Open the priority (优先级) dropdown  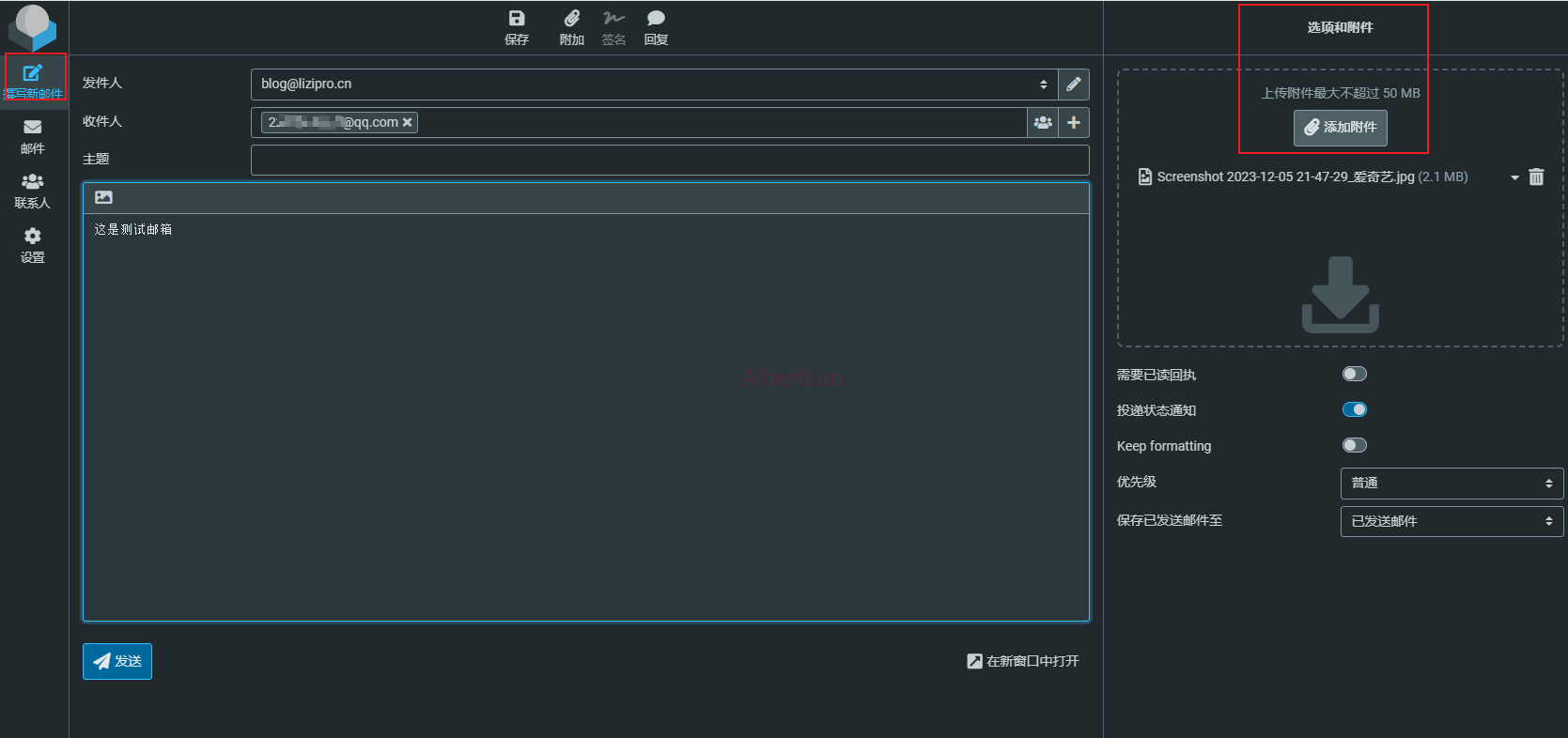tap(1452, 484)
